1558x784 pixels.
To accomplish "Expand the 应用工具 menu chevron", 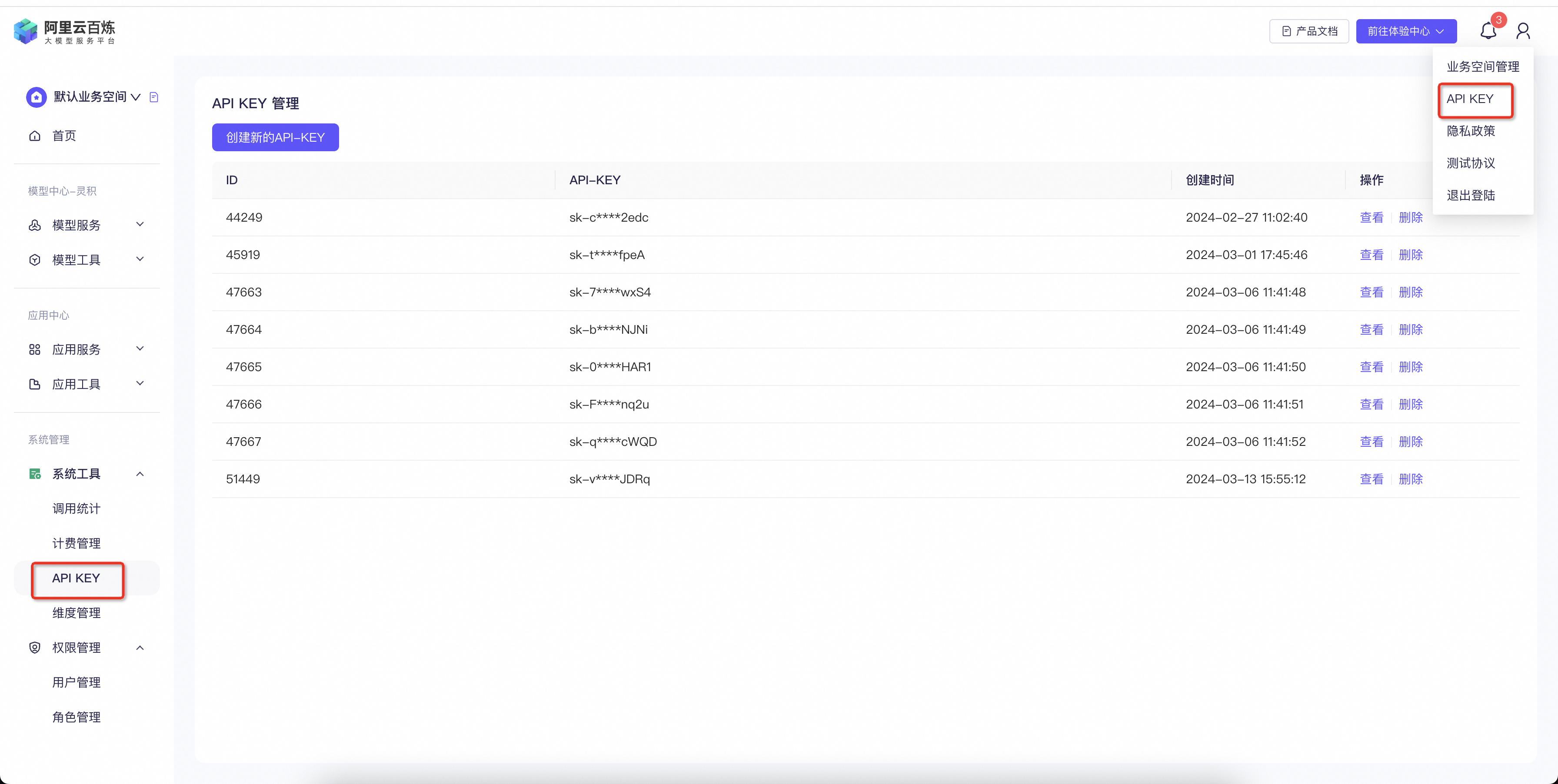I will pyautogui.click(x=140, y=383).
